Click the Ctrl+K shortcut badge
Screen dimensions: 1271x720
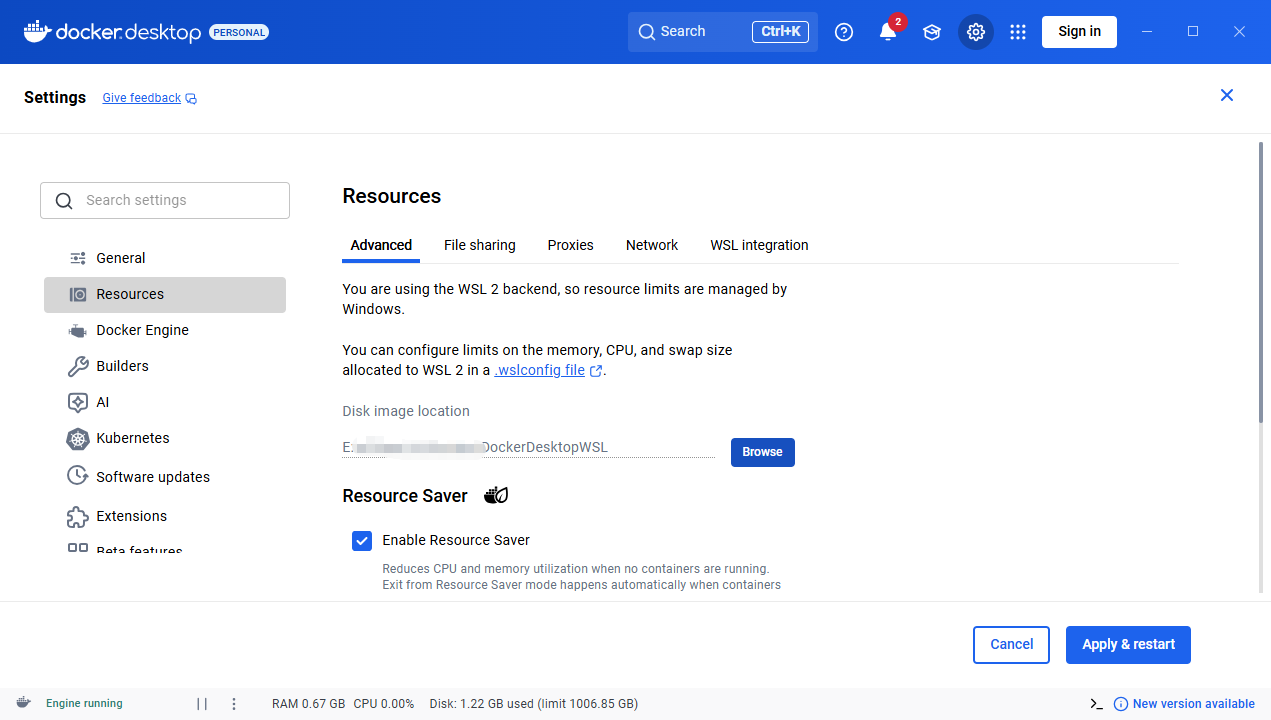(x=780, y=32)
